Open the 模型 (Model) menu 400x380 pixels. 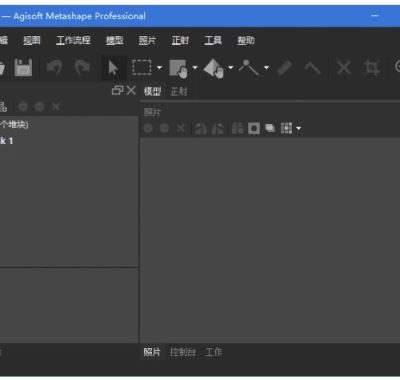point(115,41)
